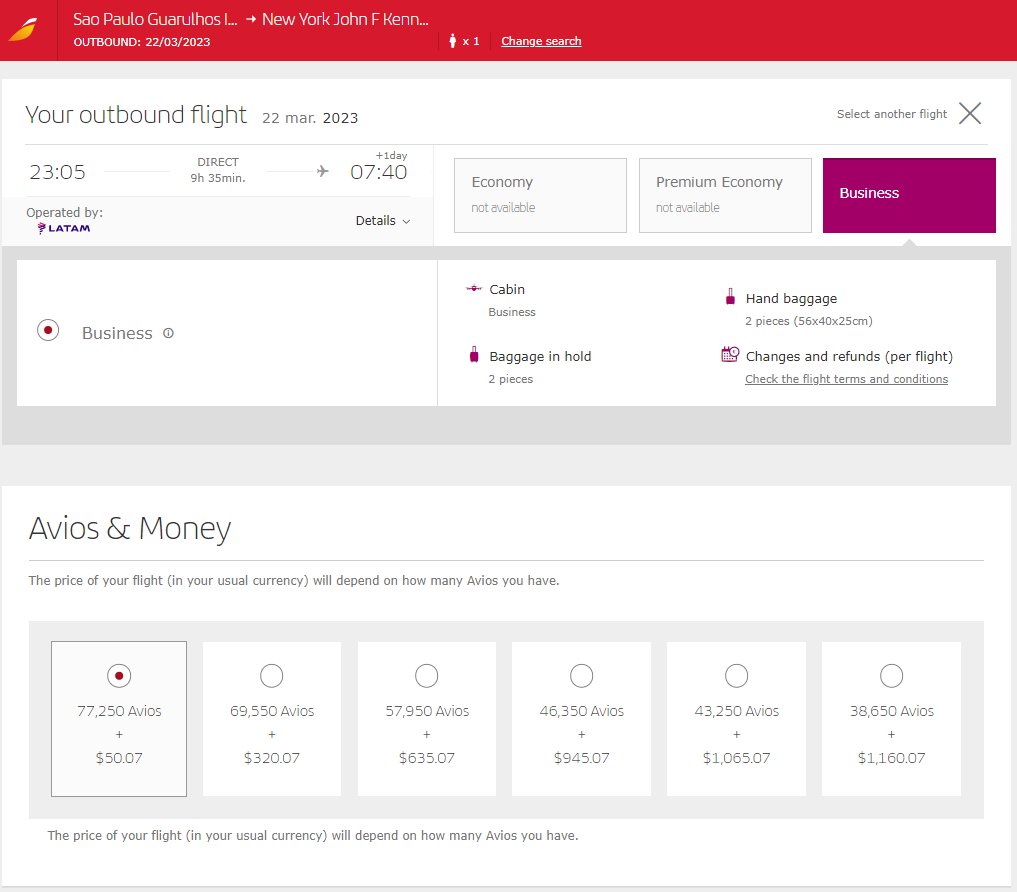The width and height of the screenshot is (1017, 892).
Task: Select the Business fare radio button
Action: [47, 331]
